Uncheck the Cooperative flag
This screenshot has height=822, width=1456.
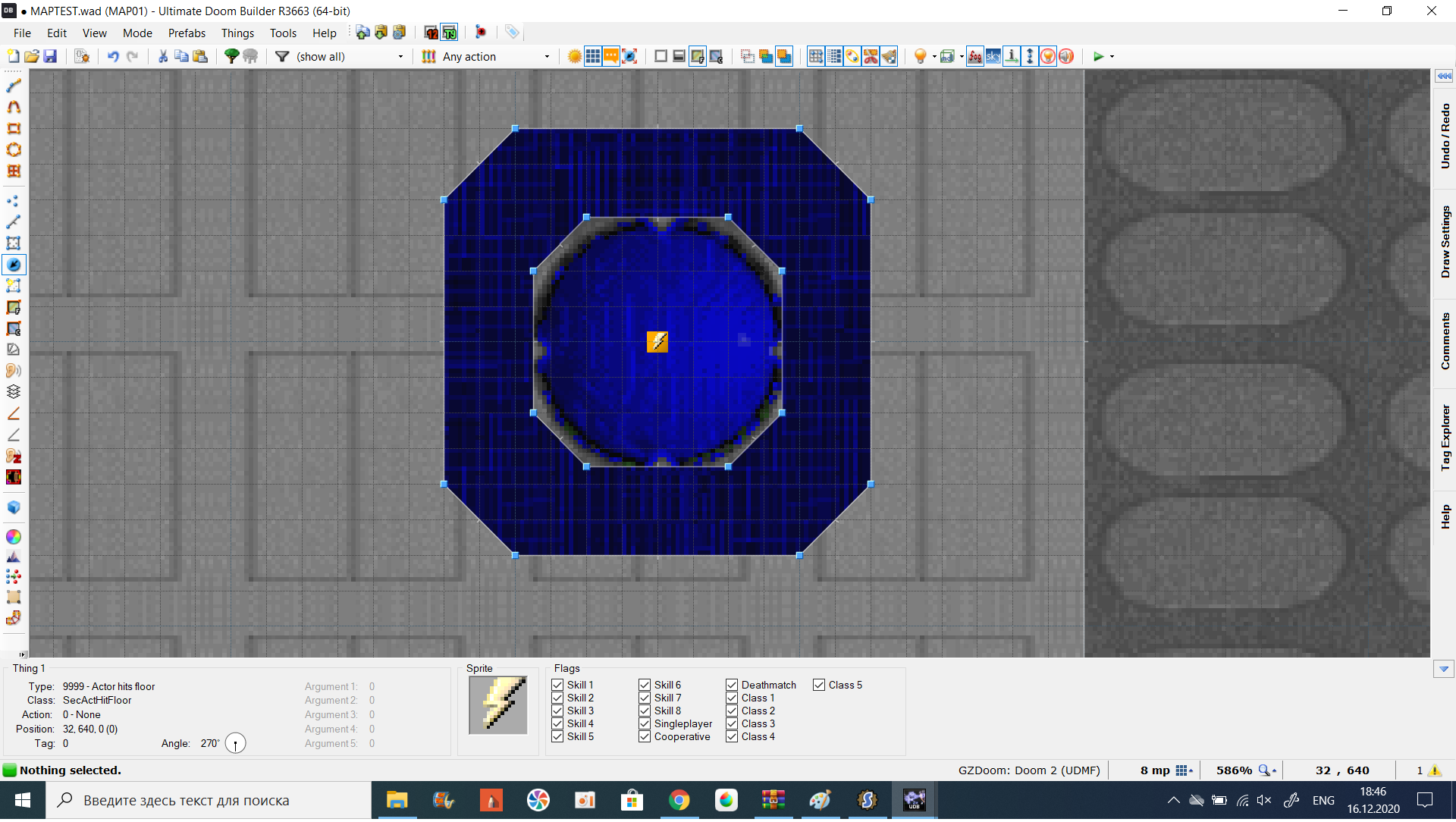(x=645, y=737)
